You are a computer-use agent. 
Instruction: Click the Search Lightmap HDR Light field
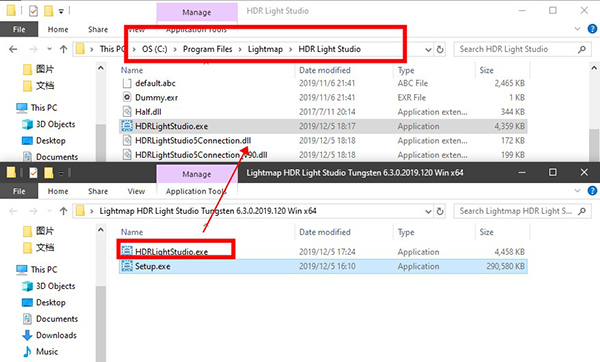[522, 211]
